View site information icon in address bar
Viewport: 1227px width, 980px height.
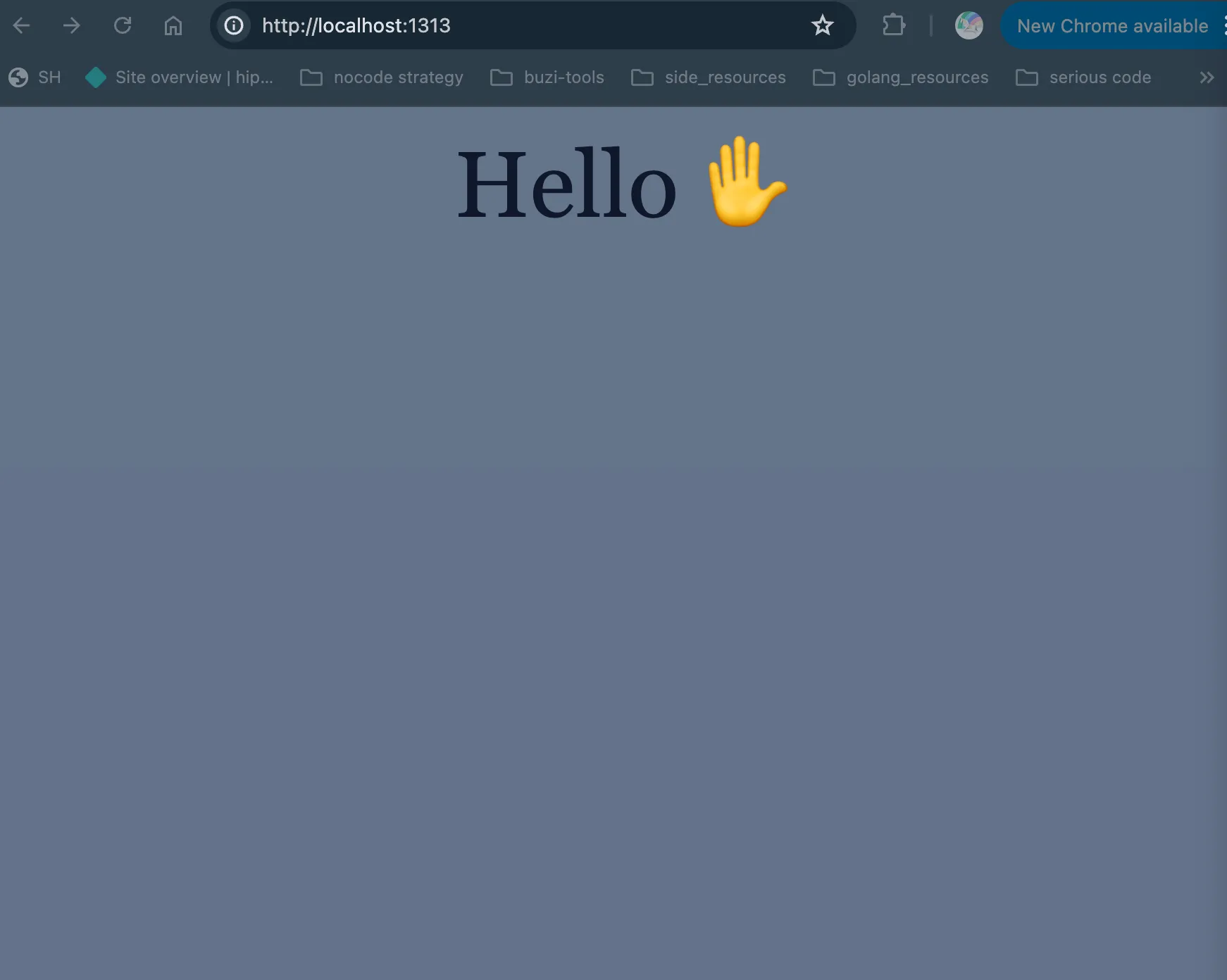click(x=234, y=26)
